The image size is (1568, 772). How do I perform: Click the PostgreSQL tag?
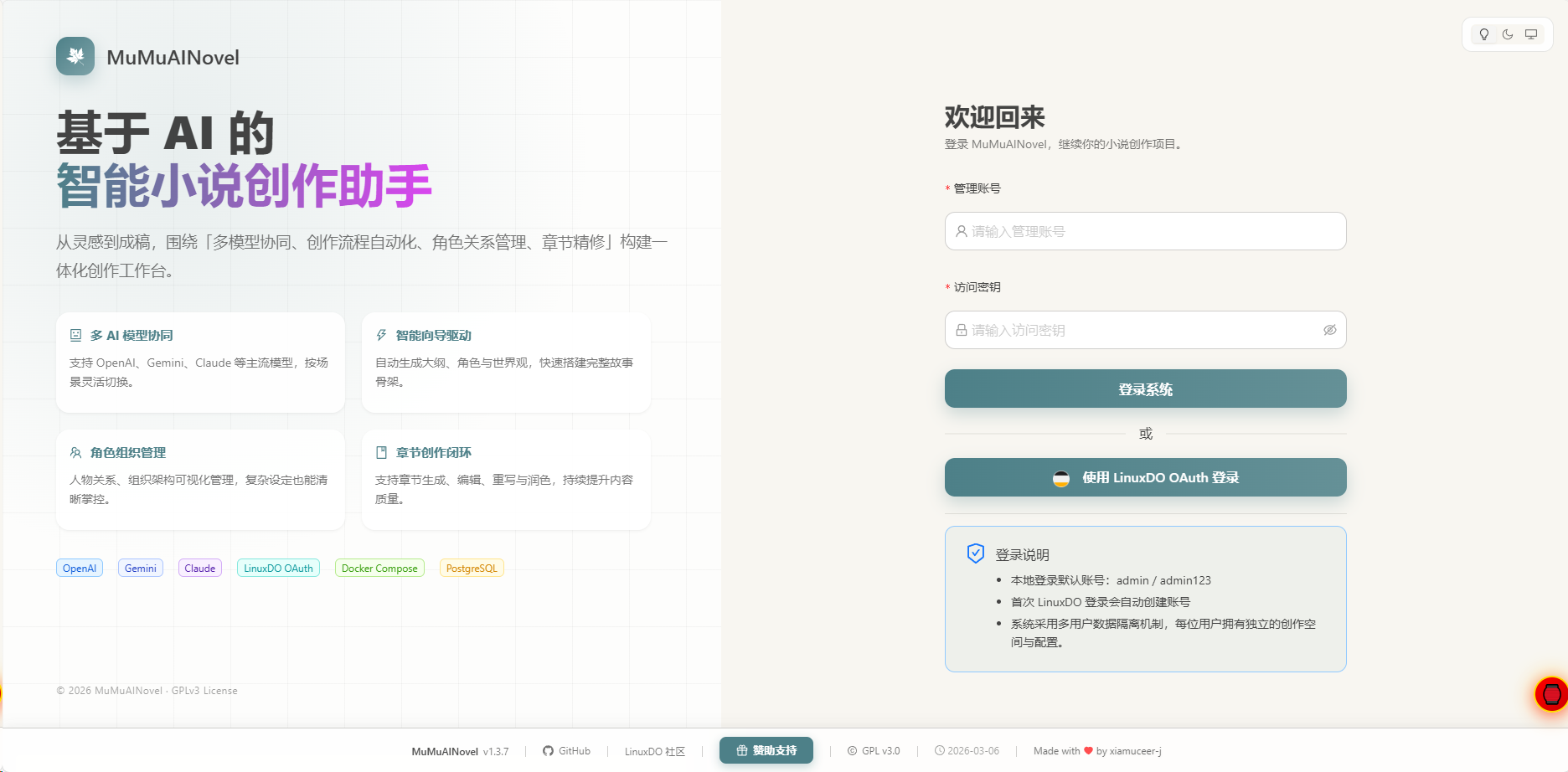pos(472,568)
